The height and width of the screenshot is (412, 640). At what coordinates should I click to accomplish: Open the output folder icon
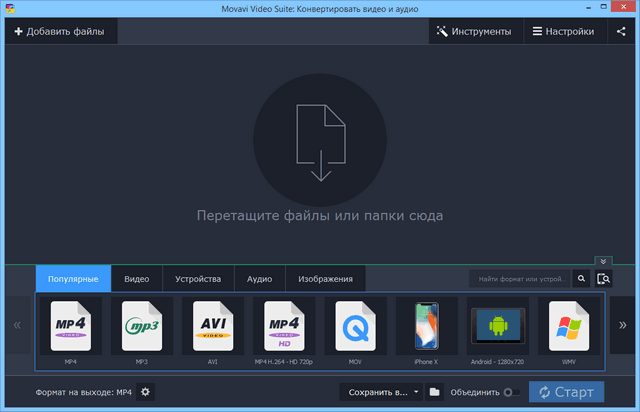pyautogui.click(x=435, y=392)
